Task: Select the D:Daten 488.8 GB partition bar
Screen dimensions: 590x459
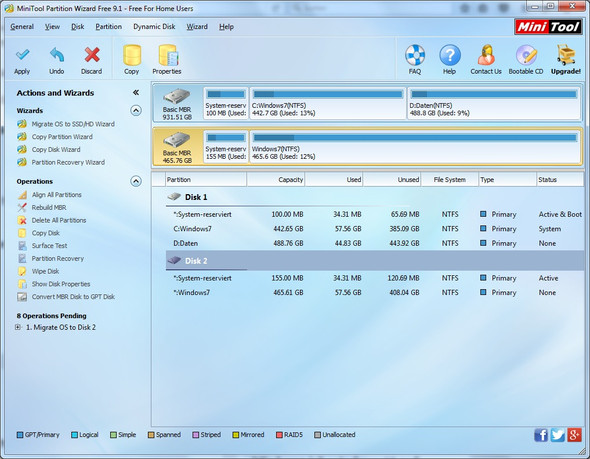Action: coord(494,103)
